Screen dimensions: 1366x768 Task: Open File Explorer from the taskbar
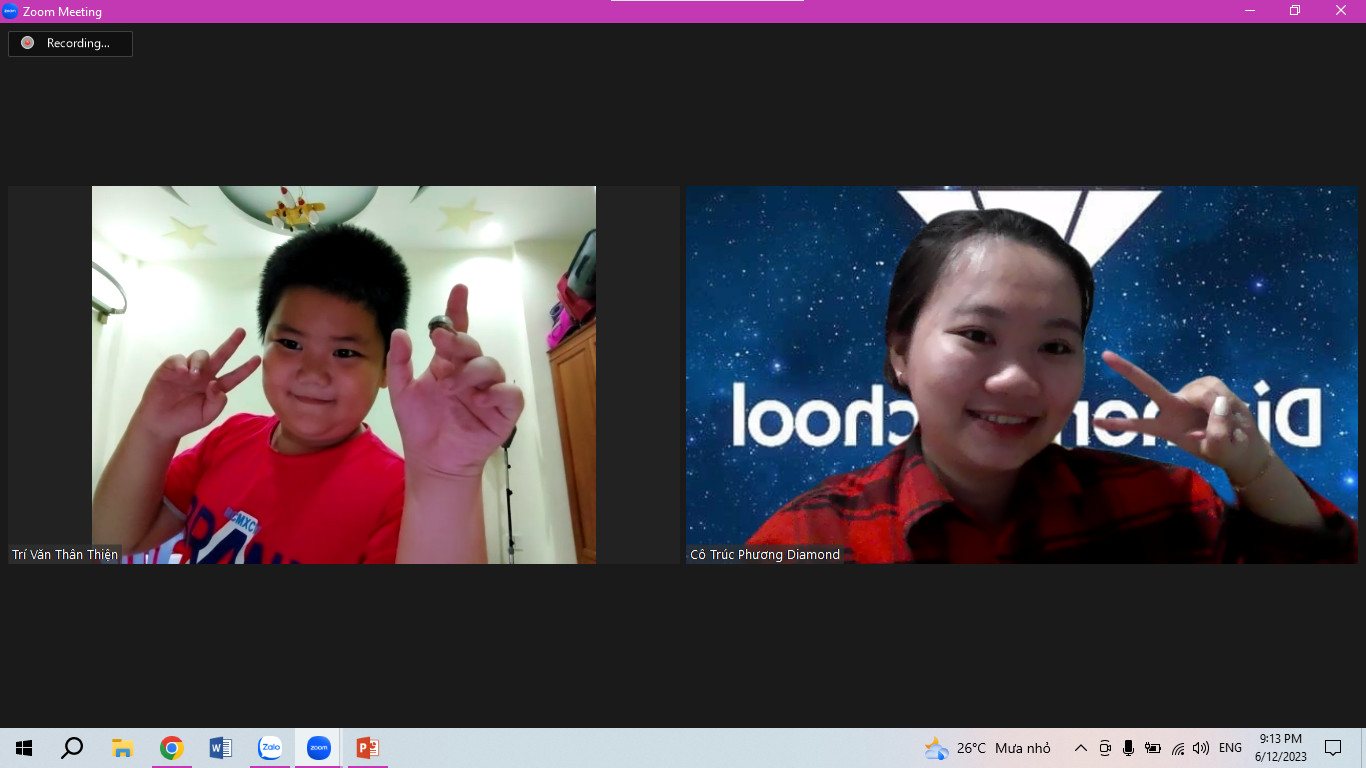pos(122,748)
